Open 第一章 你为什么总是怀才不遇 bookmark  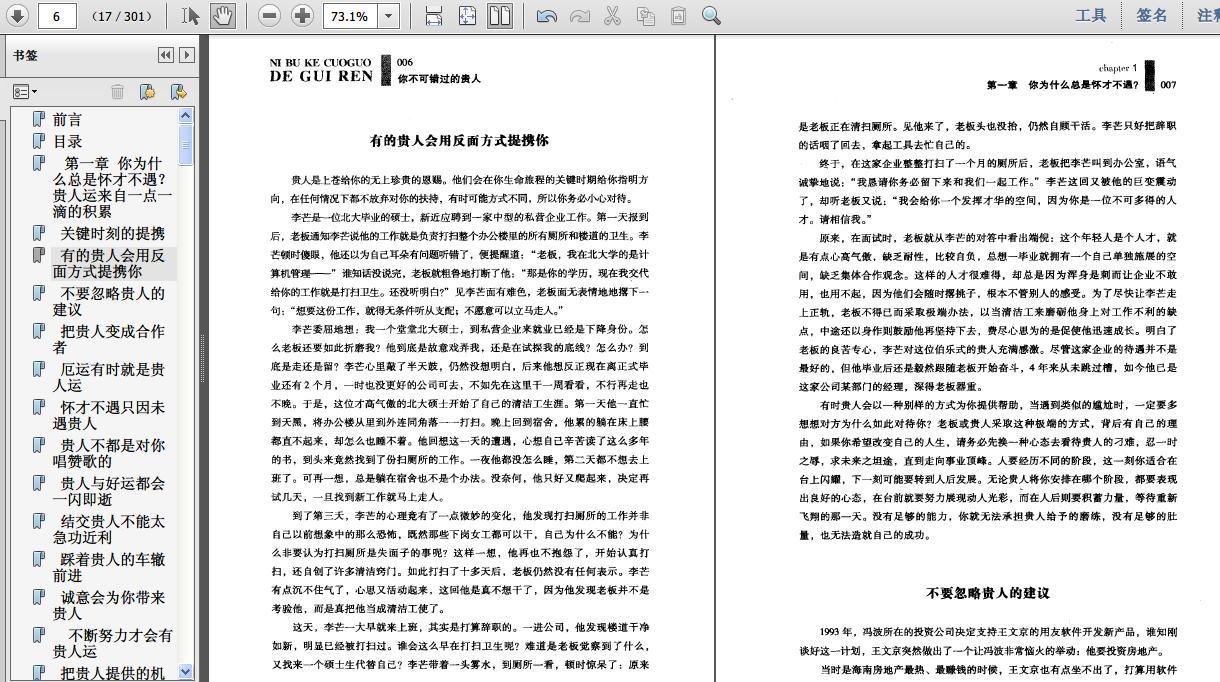[112, 187]
